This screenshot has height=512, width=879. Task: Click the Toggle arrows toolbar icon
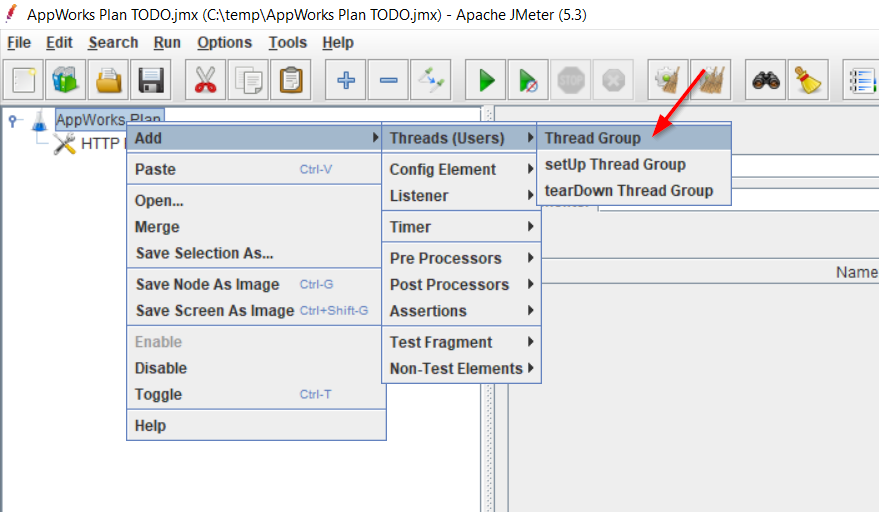tap(431, 80)
